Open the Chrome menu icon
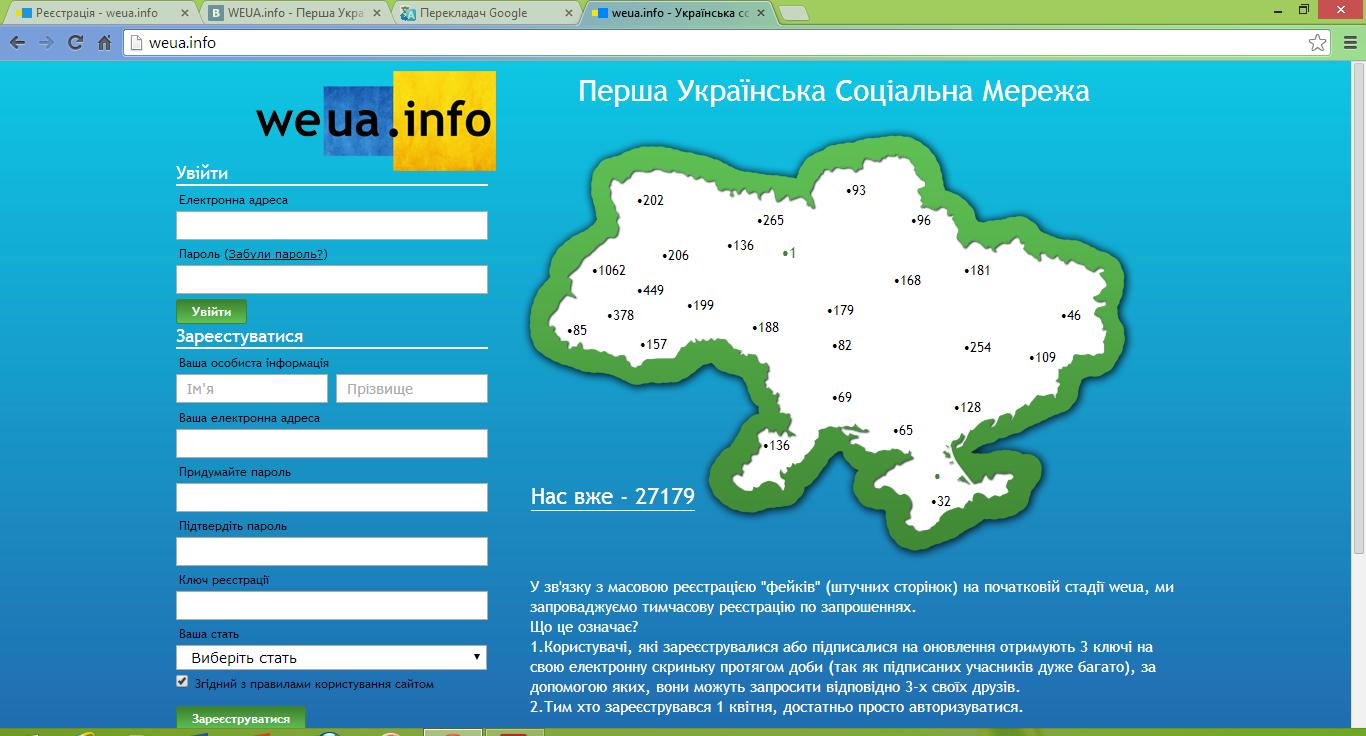 click(x=1348, y=43)
